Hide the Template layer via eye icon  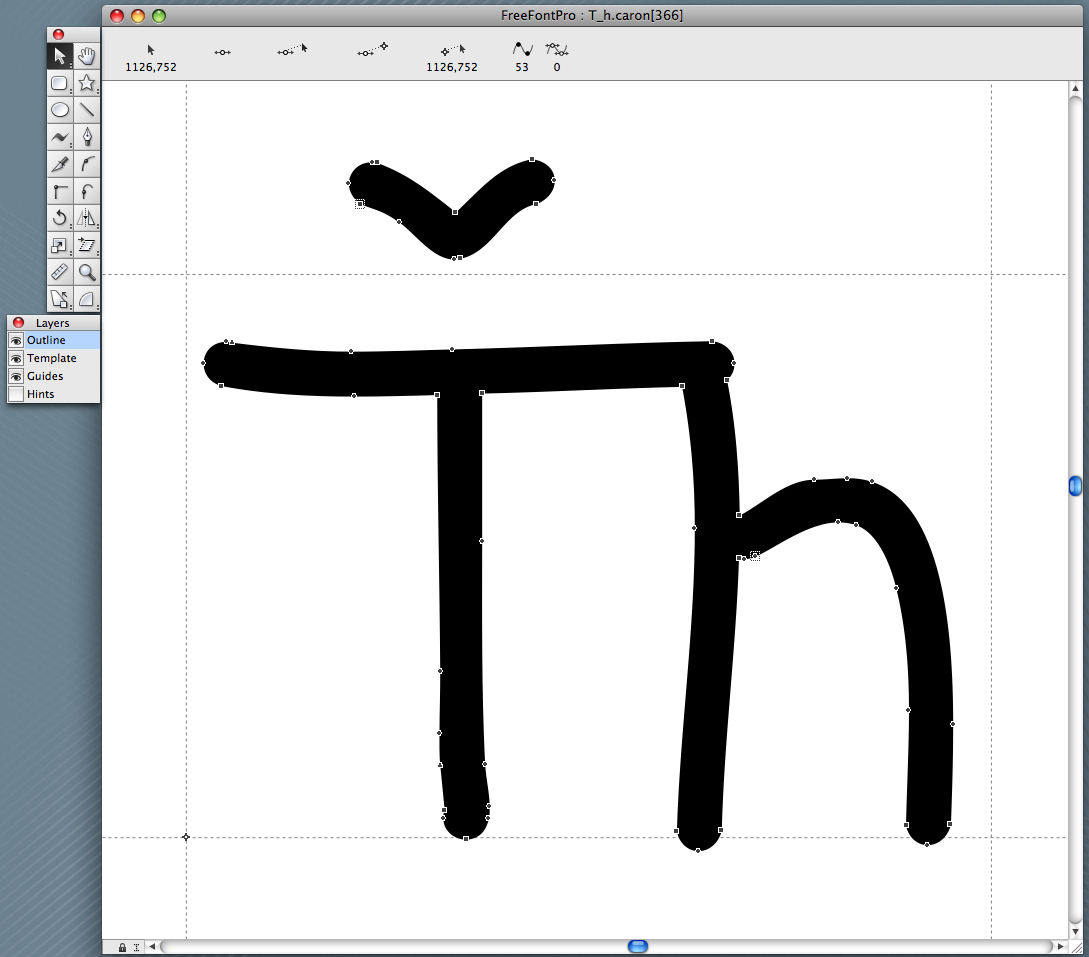pyautogui.click(x=16, y=358)
